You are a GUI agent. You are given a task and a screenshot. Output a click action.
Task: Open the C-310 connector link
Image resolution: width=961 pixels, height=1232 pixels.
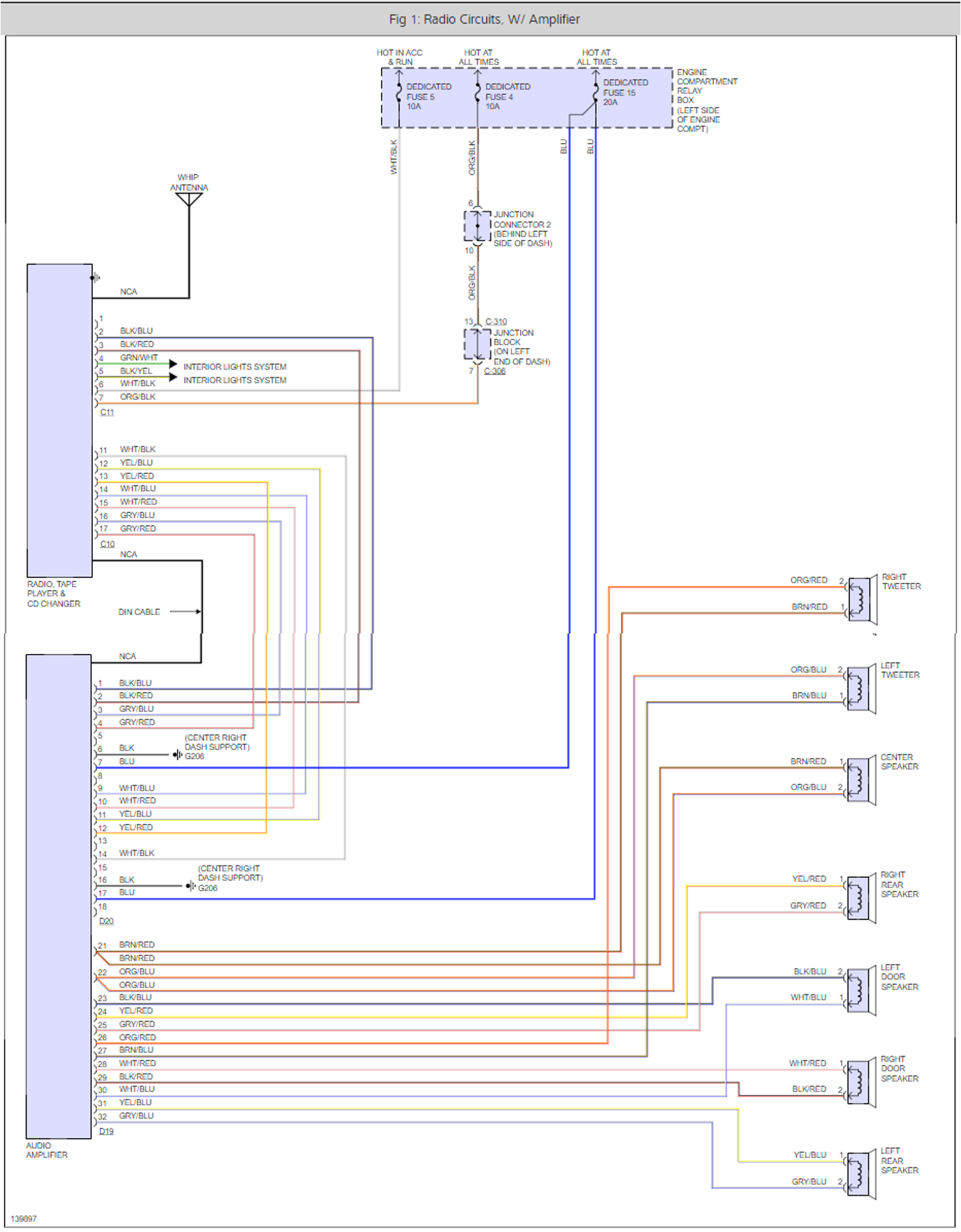(x=496, y=322)
